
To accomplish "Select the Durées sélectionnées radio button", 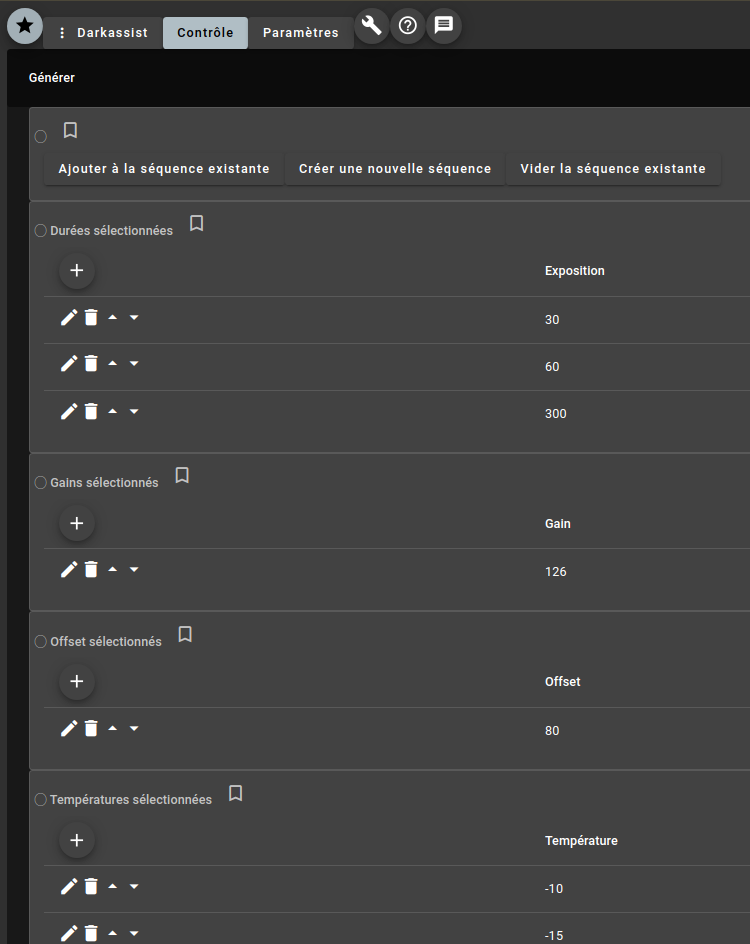I will [41, 231].
